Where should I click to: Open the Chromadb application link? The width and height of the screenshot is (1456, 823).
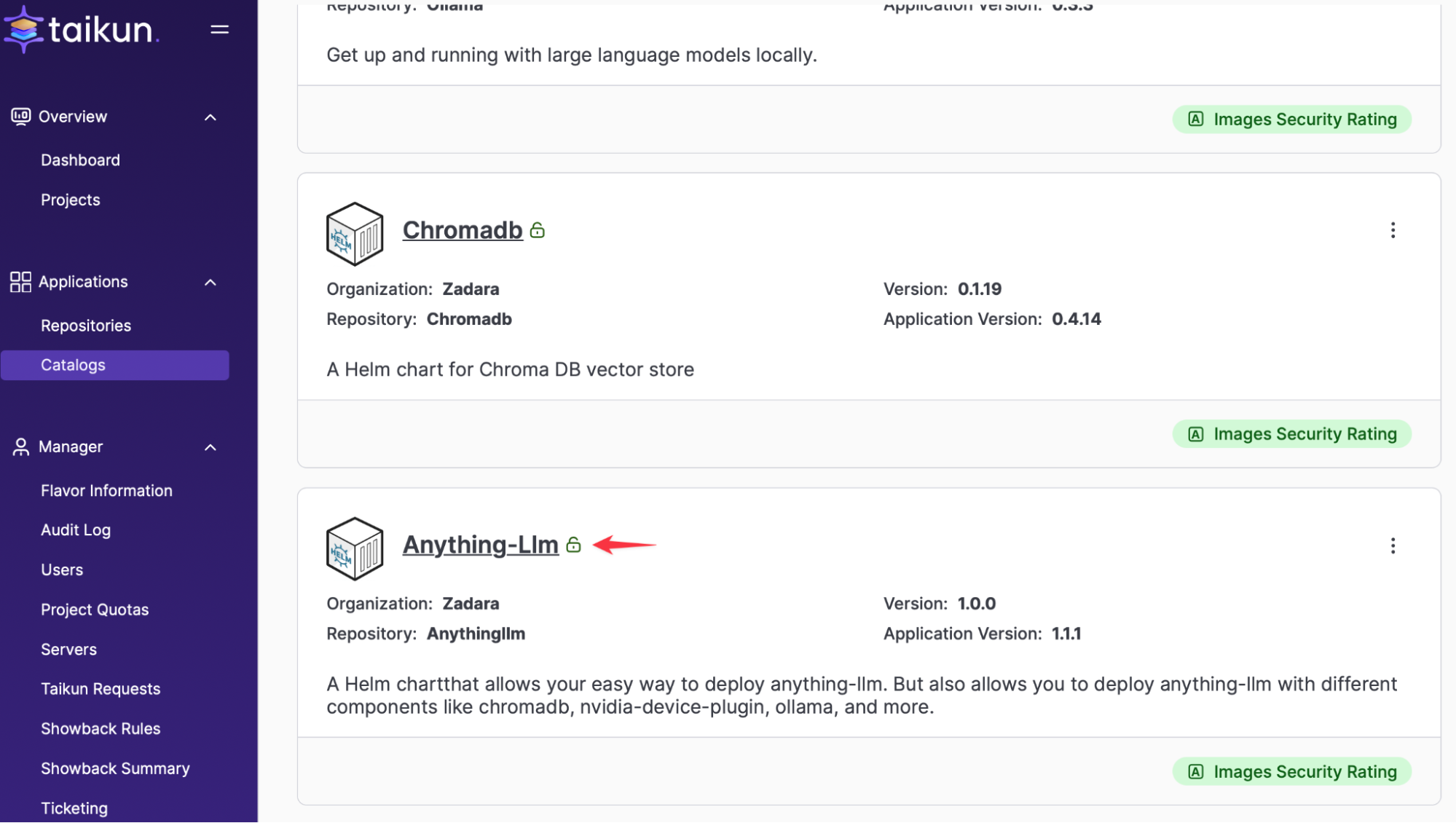(x=463, y=230)
